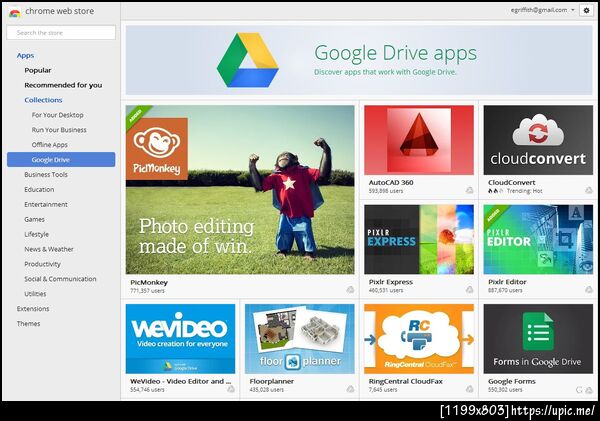The image size is (600, 421).
Task: Select the Google Drive collection
Action: (61, 160)
